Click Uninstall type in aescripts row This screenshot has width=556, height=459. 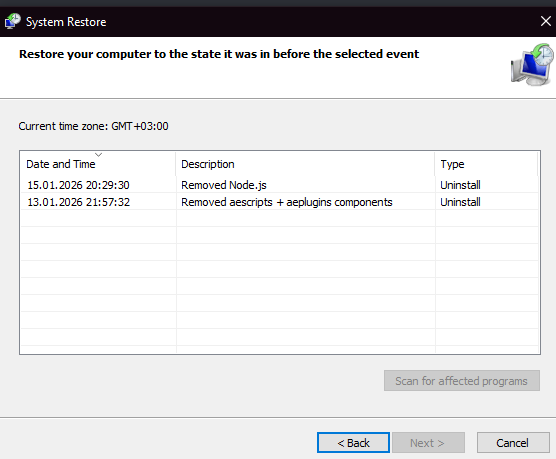(x=460, y=202)
